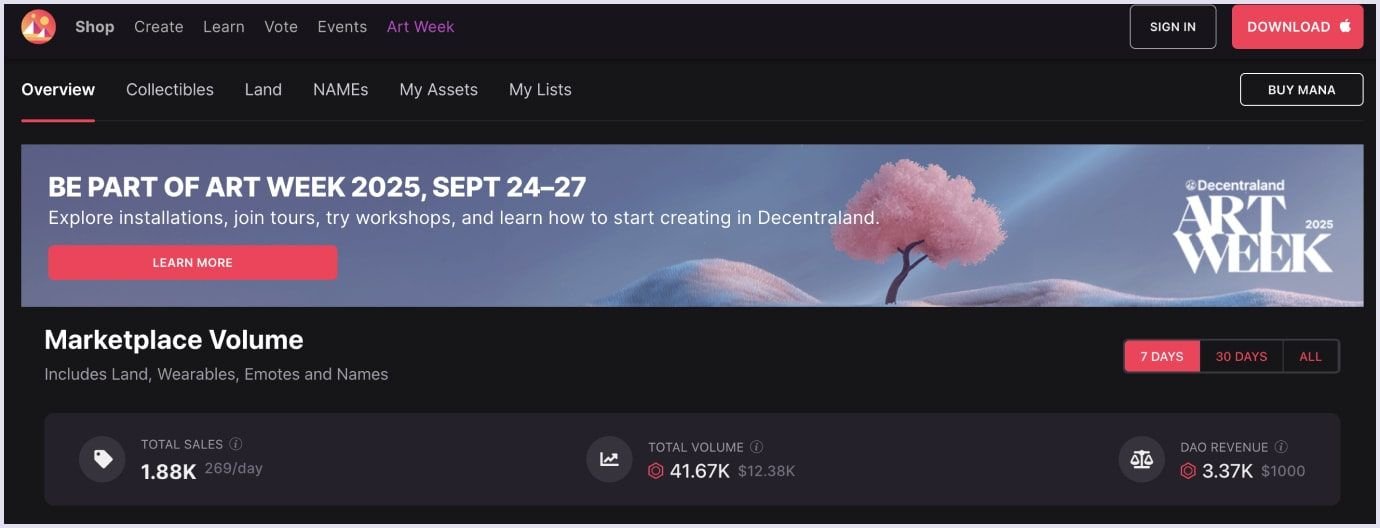This screenshot has width=1380, height=528.
Task: Click the volume chart trend icon
Action: (609, 459)
